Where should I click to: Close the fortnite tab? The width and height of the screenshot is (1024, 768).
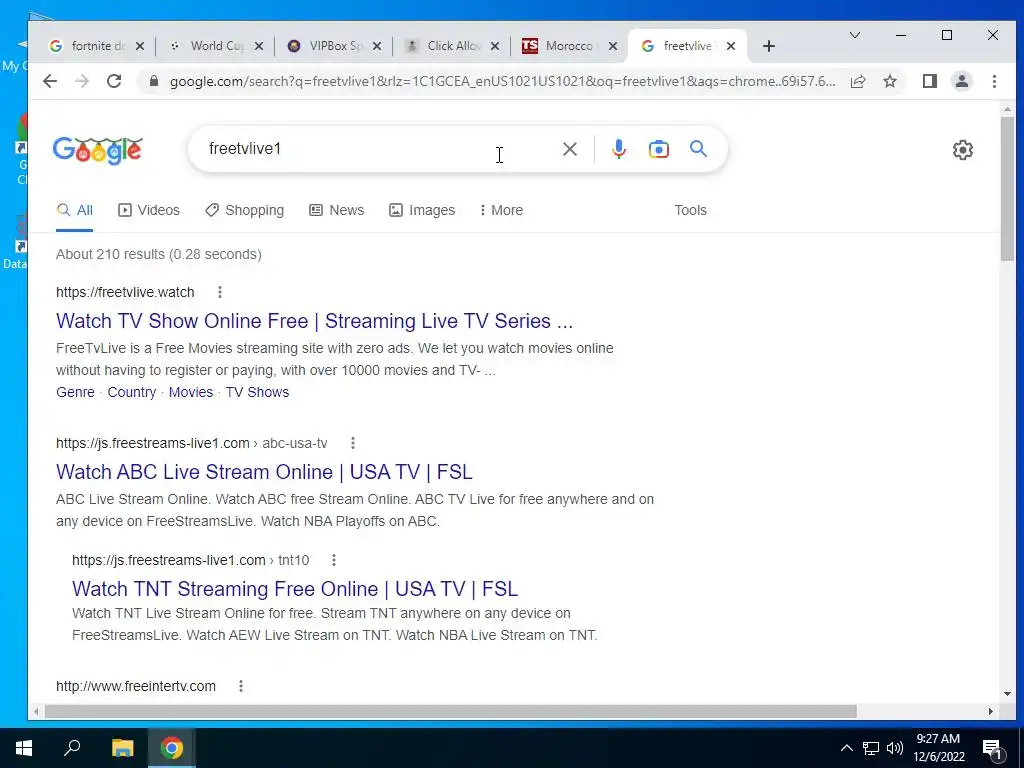140,46
